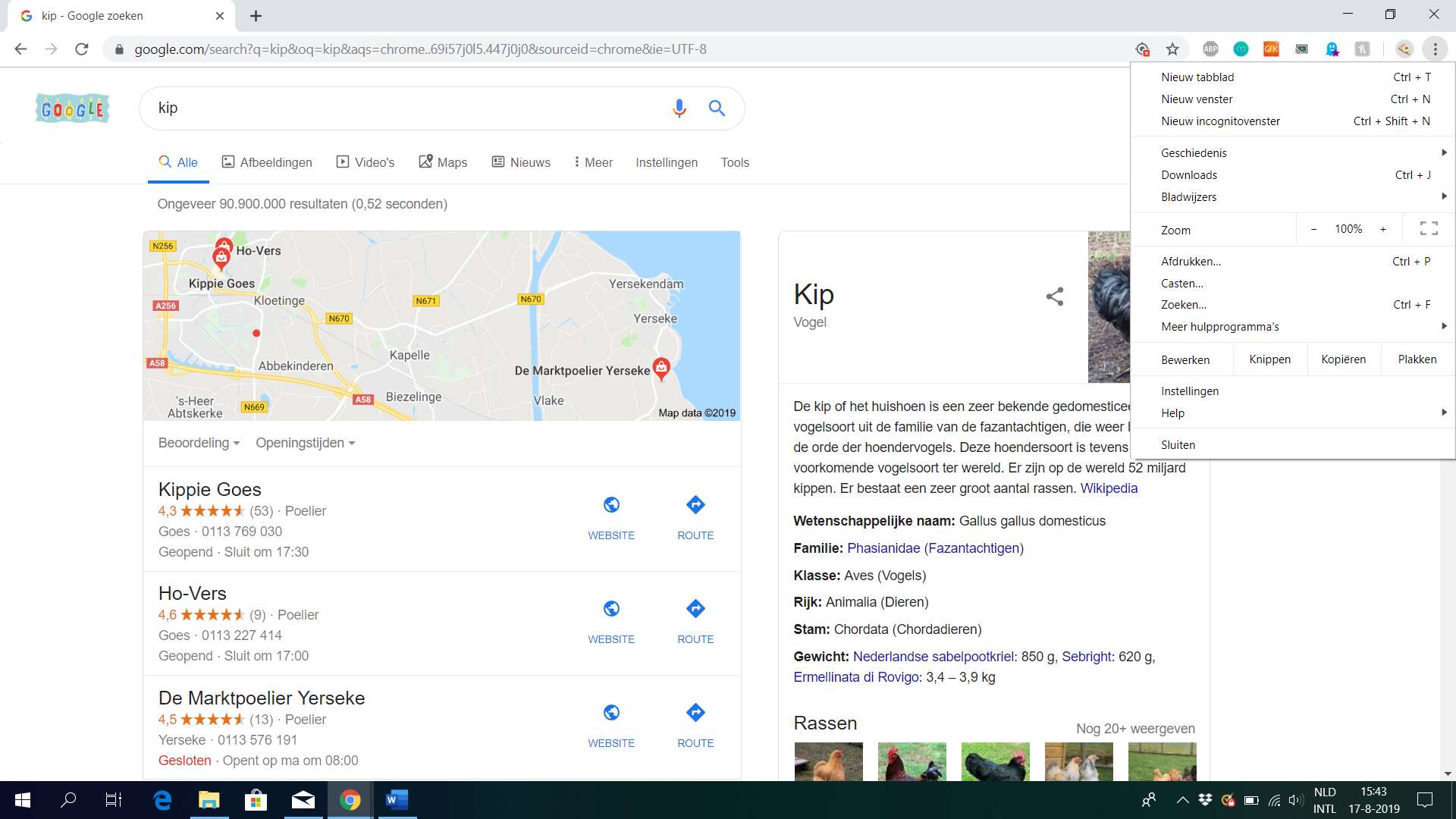This screenshot has width=1456, height=819.
Task: Open Microsoft Edge from taskbar
Action: pyautogui.click(x=162, y=800)
